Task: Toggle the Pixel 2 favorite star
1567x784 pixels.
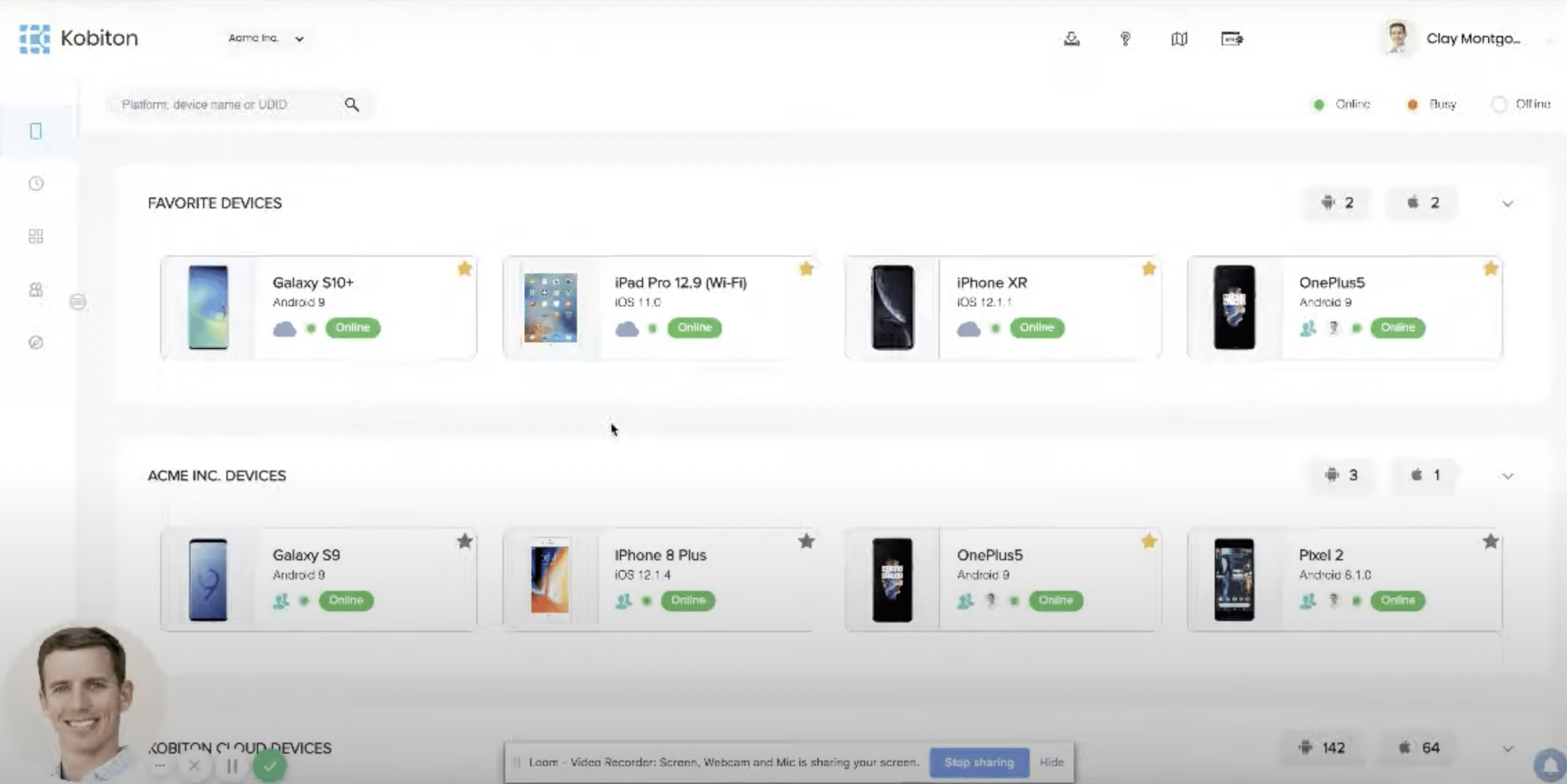Action: pos(1490,541)
